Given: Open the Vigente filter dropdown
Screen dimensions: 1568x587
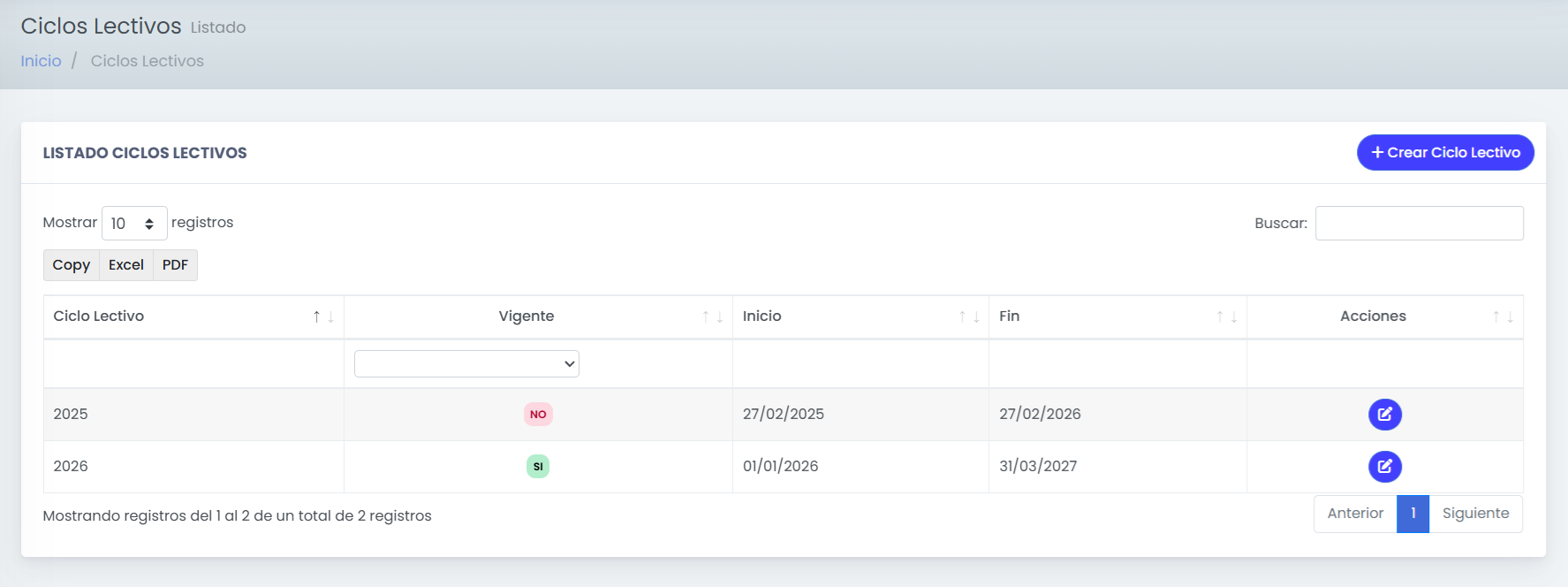Looking at the screenshot, I should (x=466, y=363).
